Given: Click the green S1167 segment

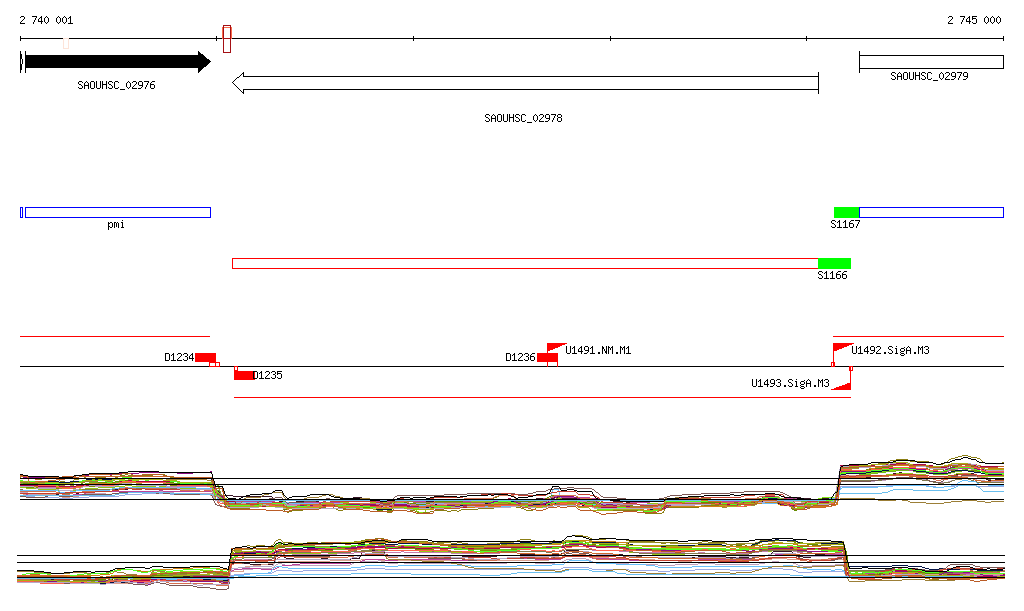Looking at the screenshot, I should click(846, 212).
